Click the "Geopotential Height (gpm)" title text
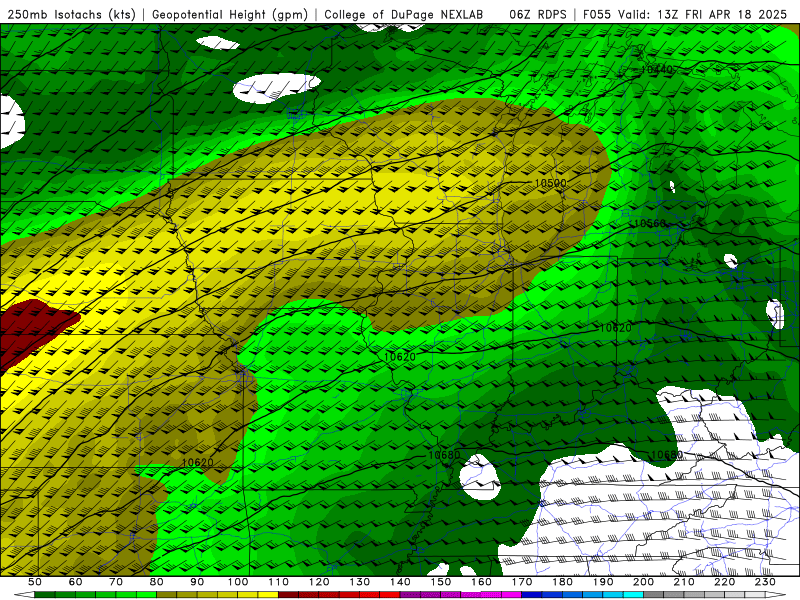 pyautogui.click(x=230, y=14)
